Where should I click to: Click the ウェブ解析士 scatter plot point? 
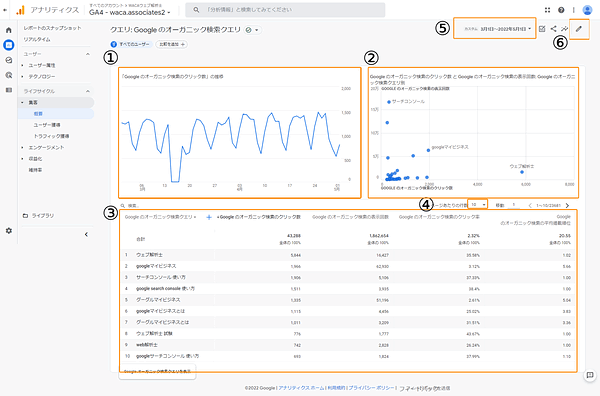pos(522,172)
